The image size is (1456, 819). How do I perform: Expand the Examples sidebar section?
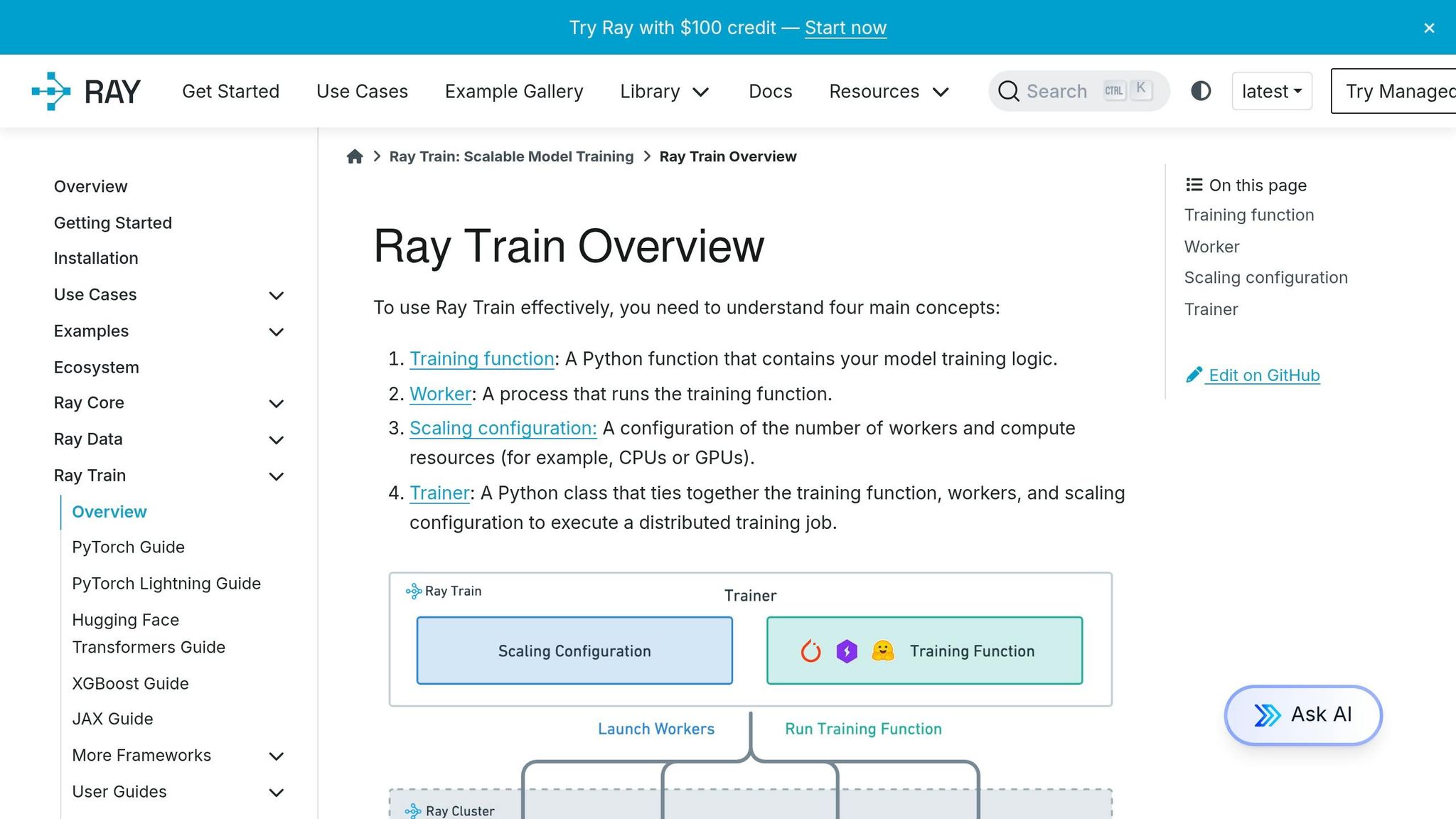277,331
